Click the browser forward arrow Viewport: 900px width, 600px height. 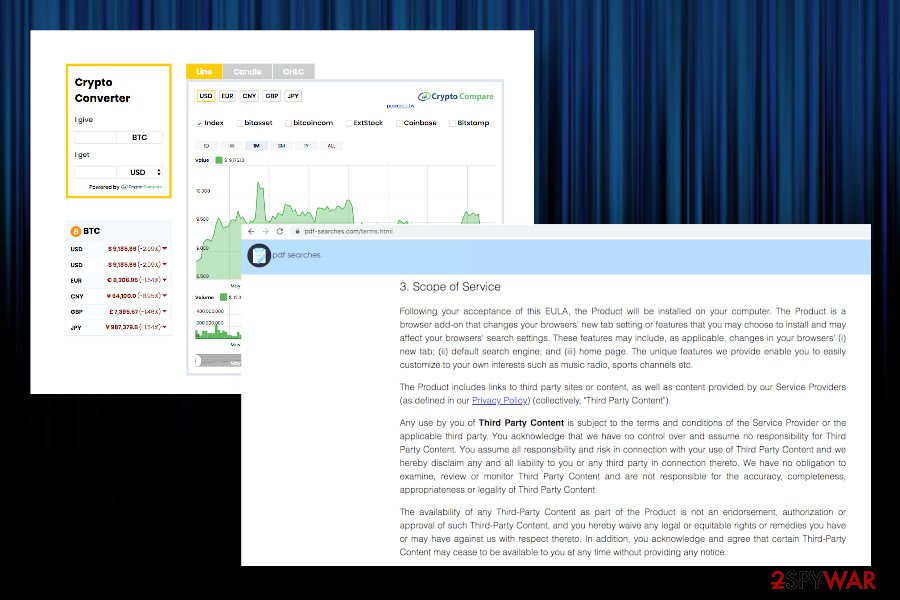(265, 231)
